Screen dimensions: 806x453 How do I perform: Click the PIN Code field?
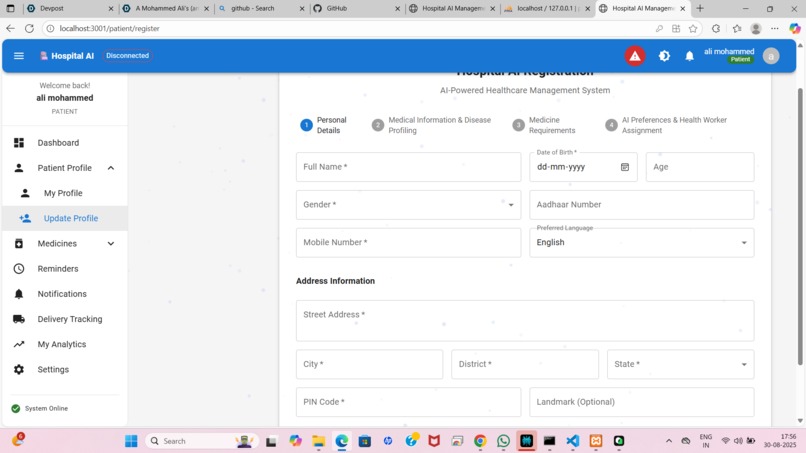(x=408, y=402)
